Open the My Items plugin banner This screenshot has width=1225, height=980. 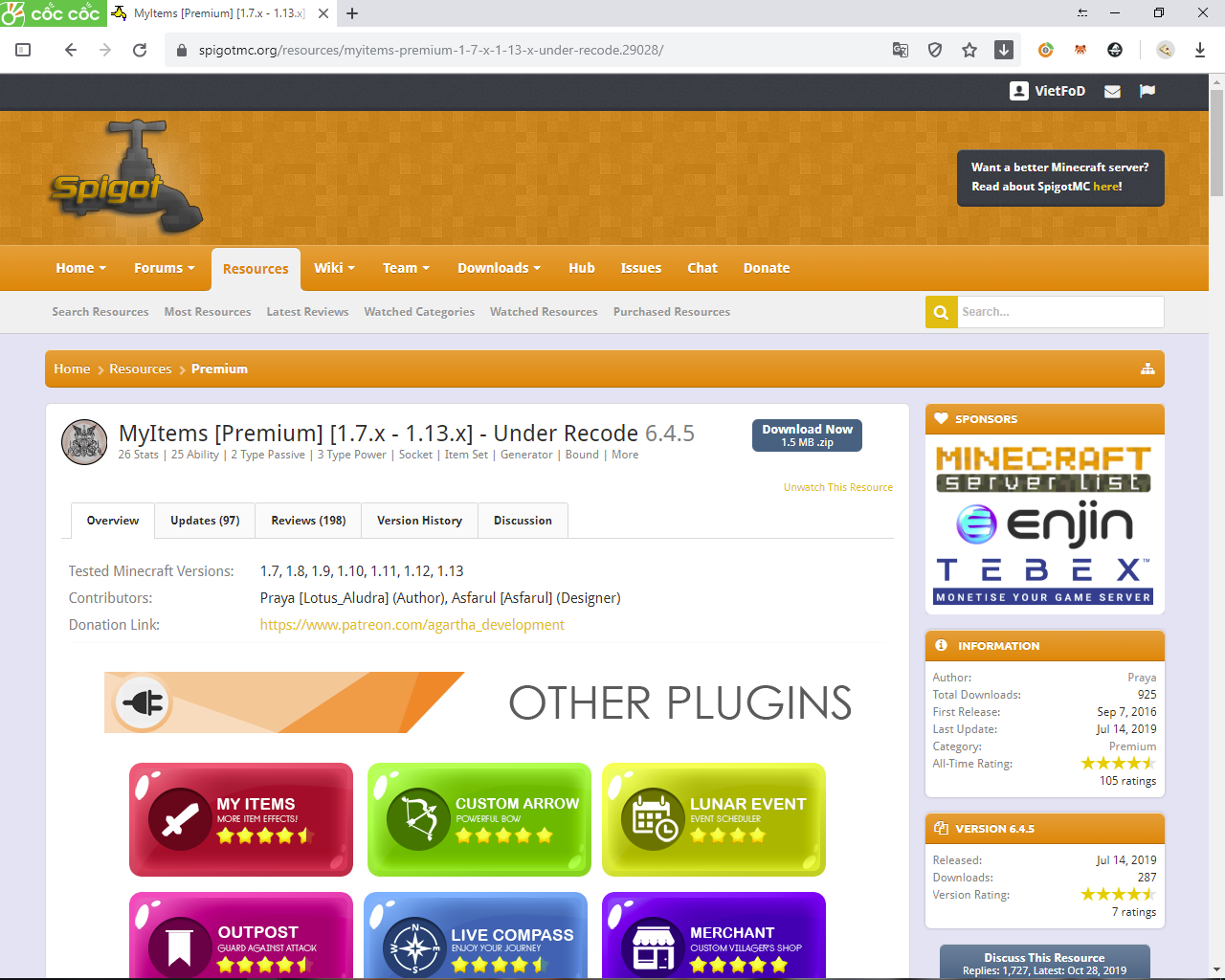[241, 819]
